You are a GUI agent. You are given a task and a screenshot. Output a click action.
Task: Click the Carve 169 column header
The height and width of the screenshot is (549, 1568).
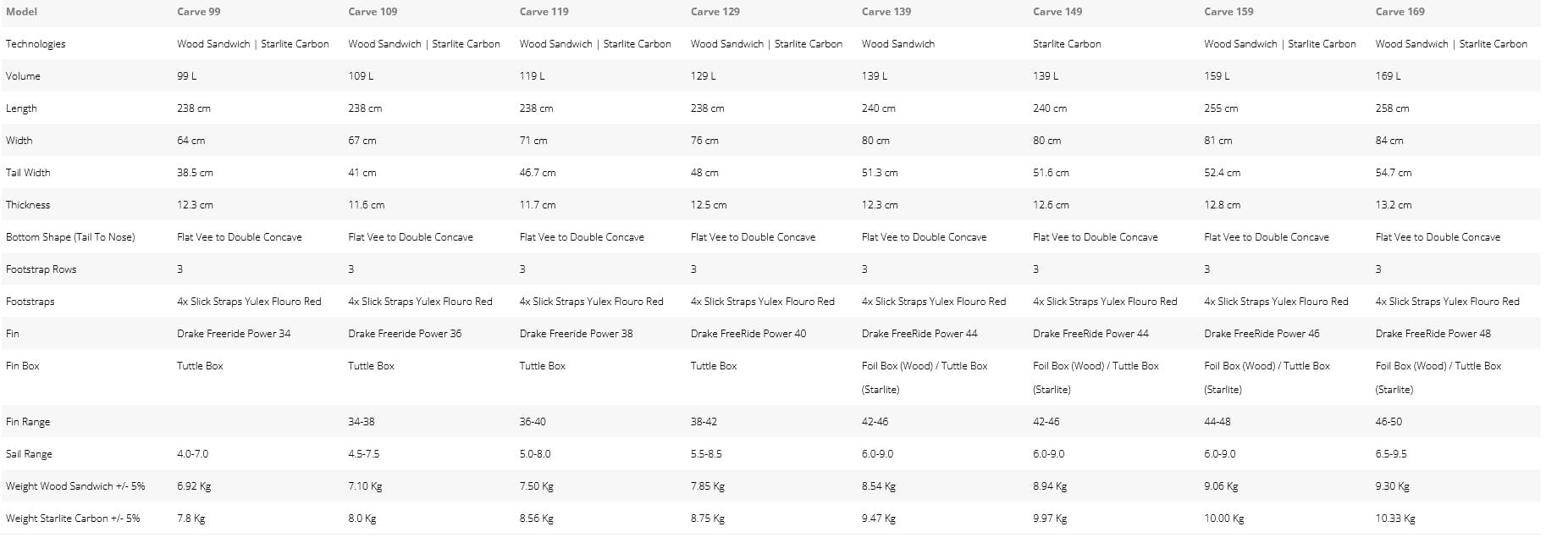1400,12
